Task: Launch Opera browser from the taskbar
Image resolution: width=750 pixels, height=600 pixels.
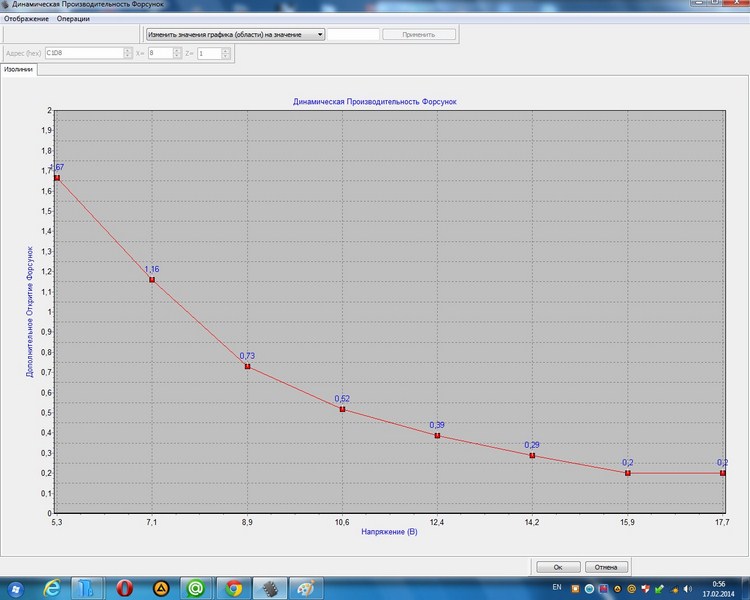Action: tap(125, 587)
